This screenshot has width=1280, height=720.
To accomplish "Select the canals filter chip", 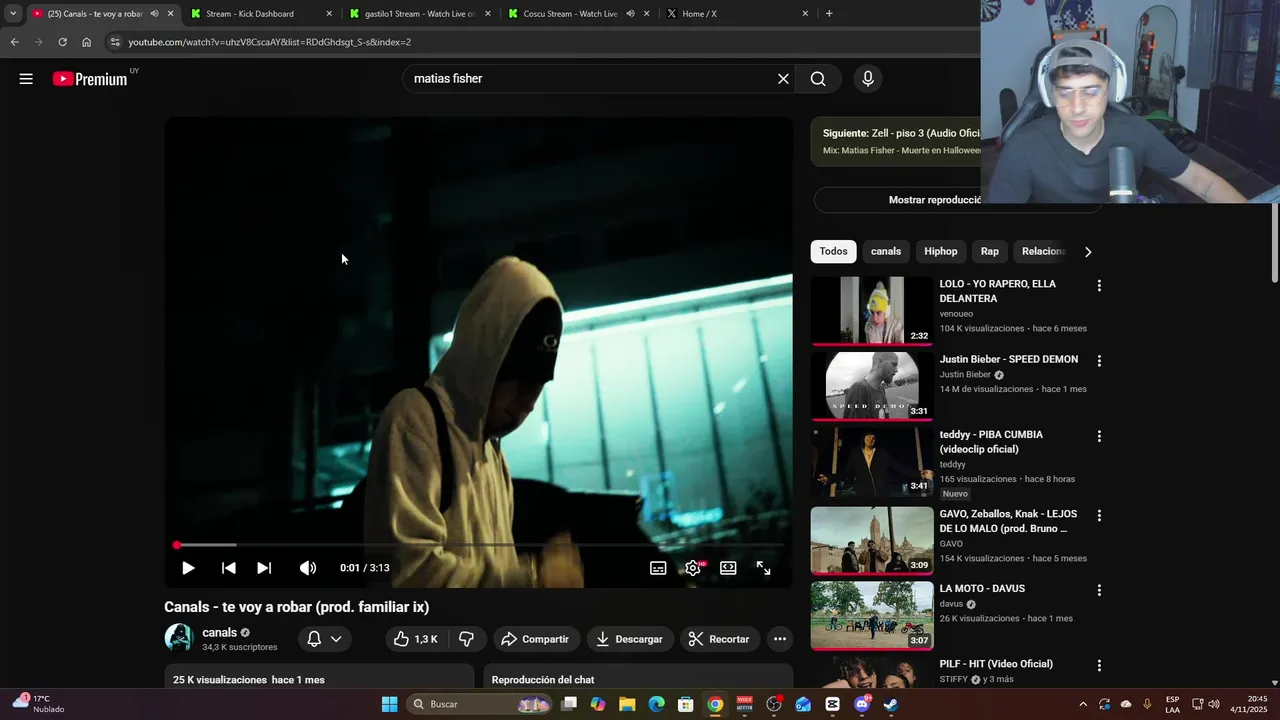I will tap(886, 252).
